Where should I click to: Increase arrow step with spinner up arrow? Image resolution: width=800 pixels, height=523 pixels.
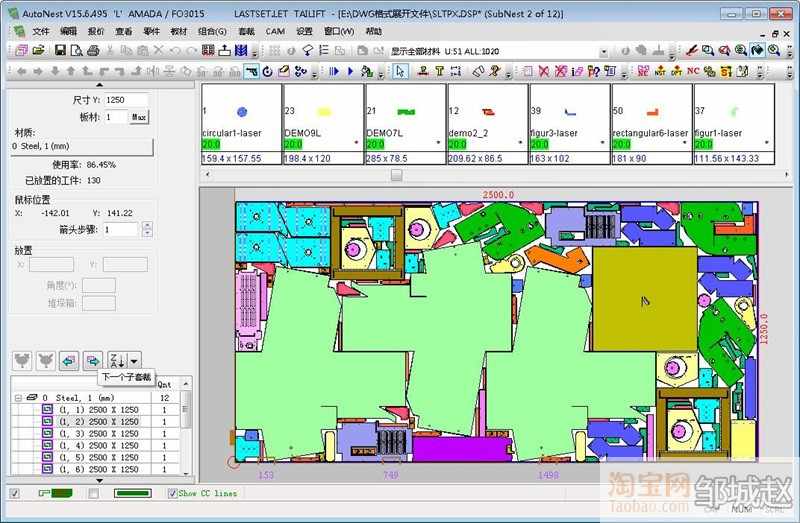(x=147, y=226)
